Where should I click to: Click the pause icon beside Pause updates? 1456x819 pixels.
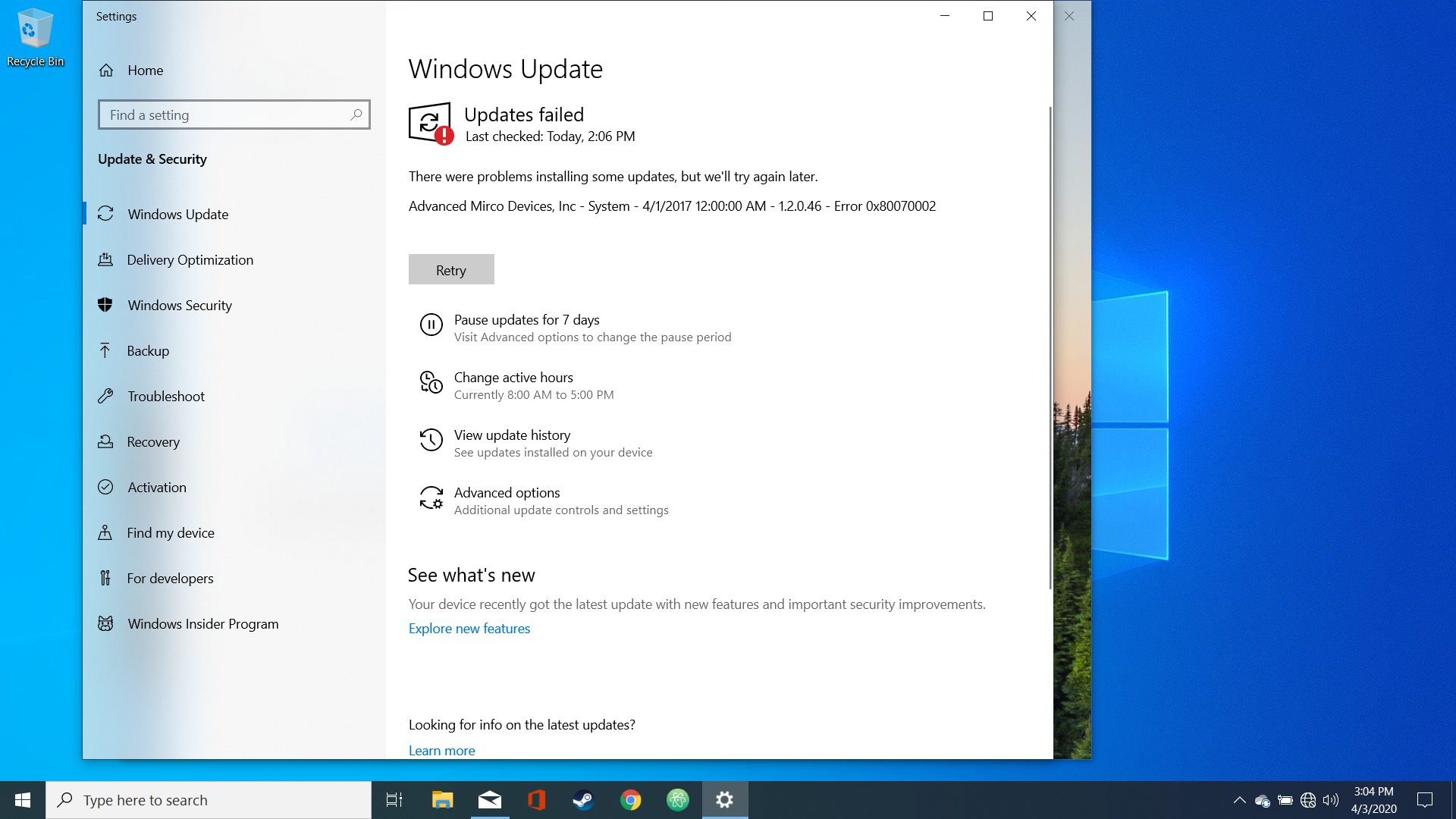431,325
